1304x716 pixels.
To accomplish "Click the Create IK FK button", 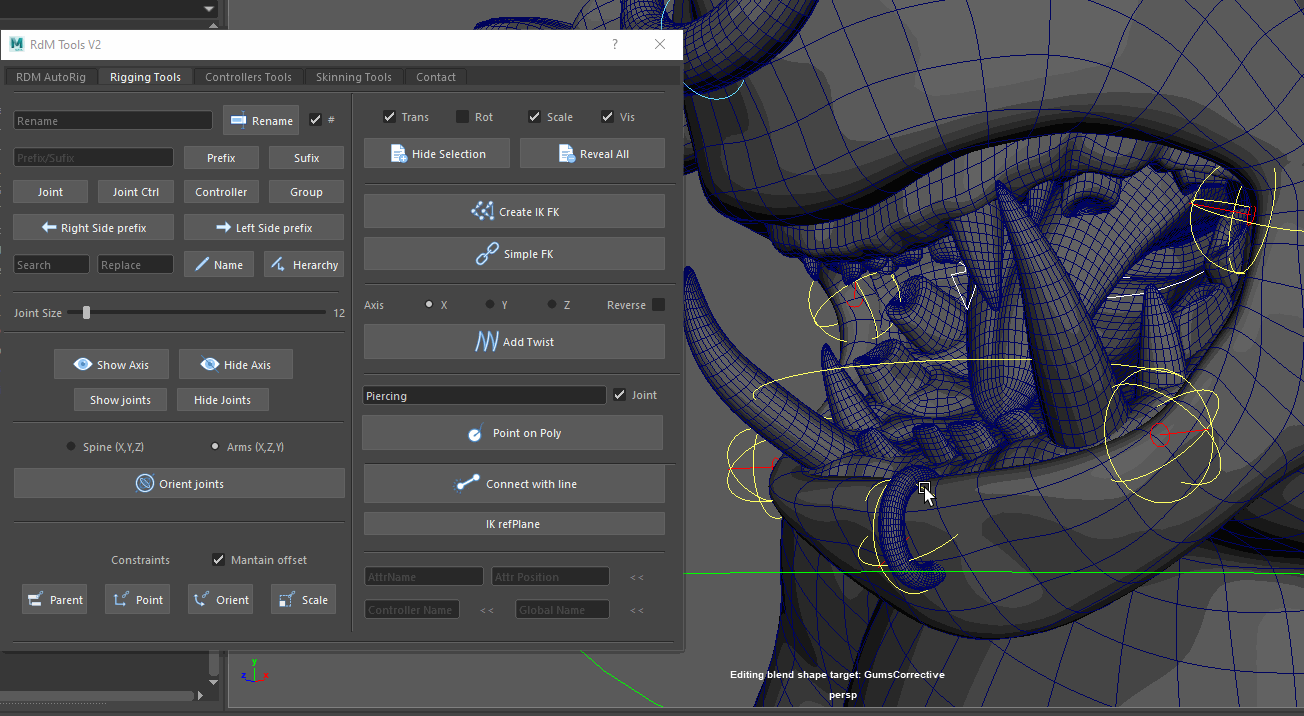I will (514, 212).
